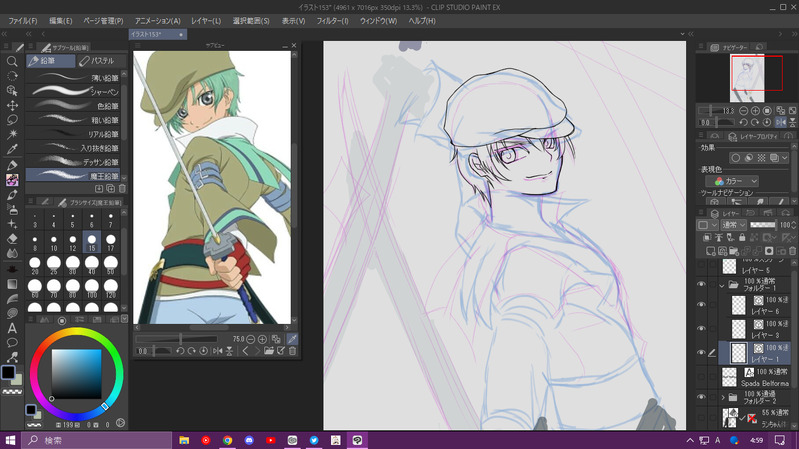Delete layer using Layer panel trash icon
This screenshot has width=799, height=449.
[x=792, y=251]
